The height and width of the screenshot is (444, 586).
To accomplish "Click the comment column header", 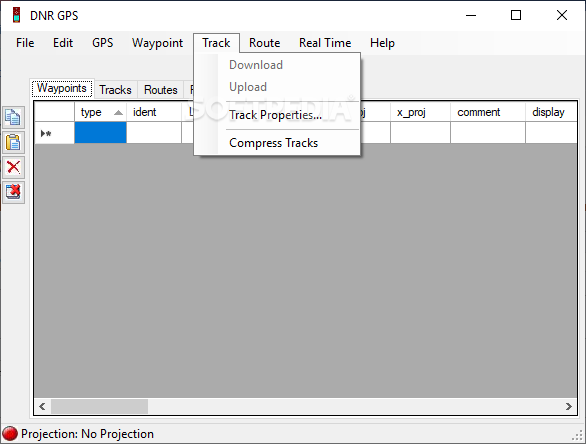I will tap(488, 112).
